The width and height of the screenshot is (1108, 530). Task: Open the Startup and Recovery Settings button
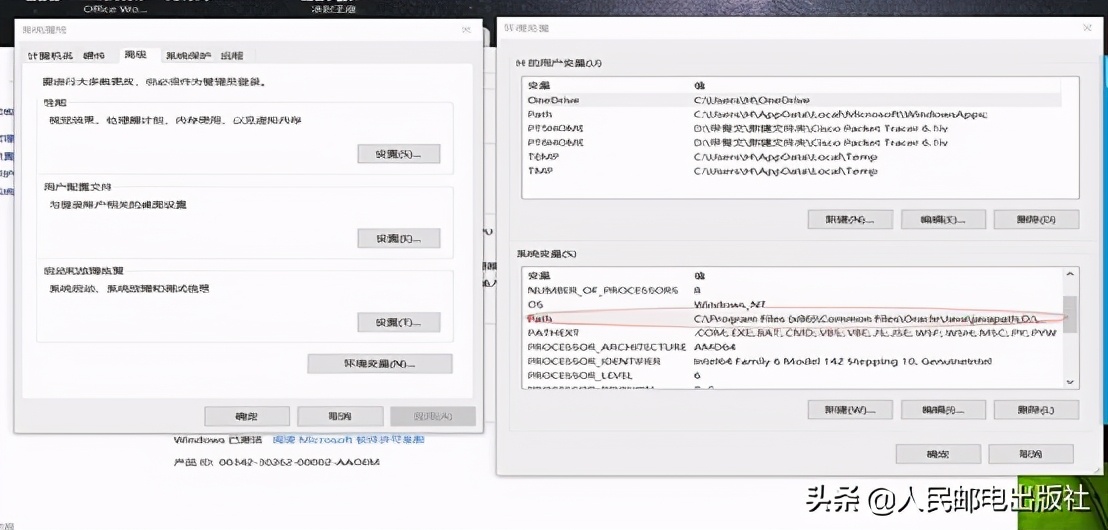[x=399, y=323]
